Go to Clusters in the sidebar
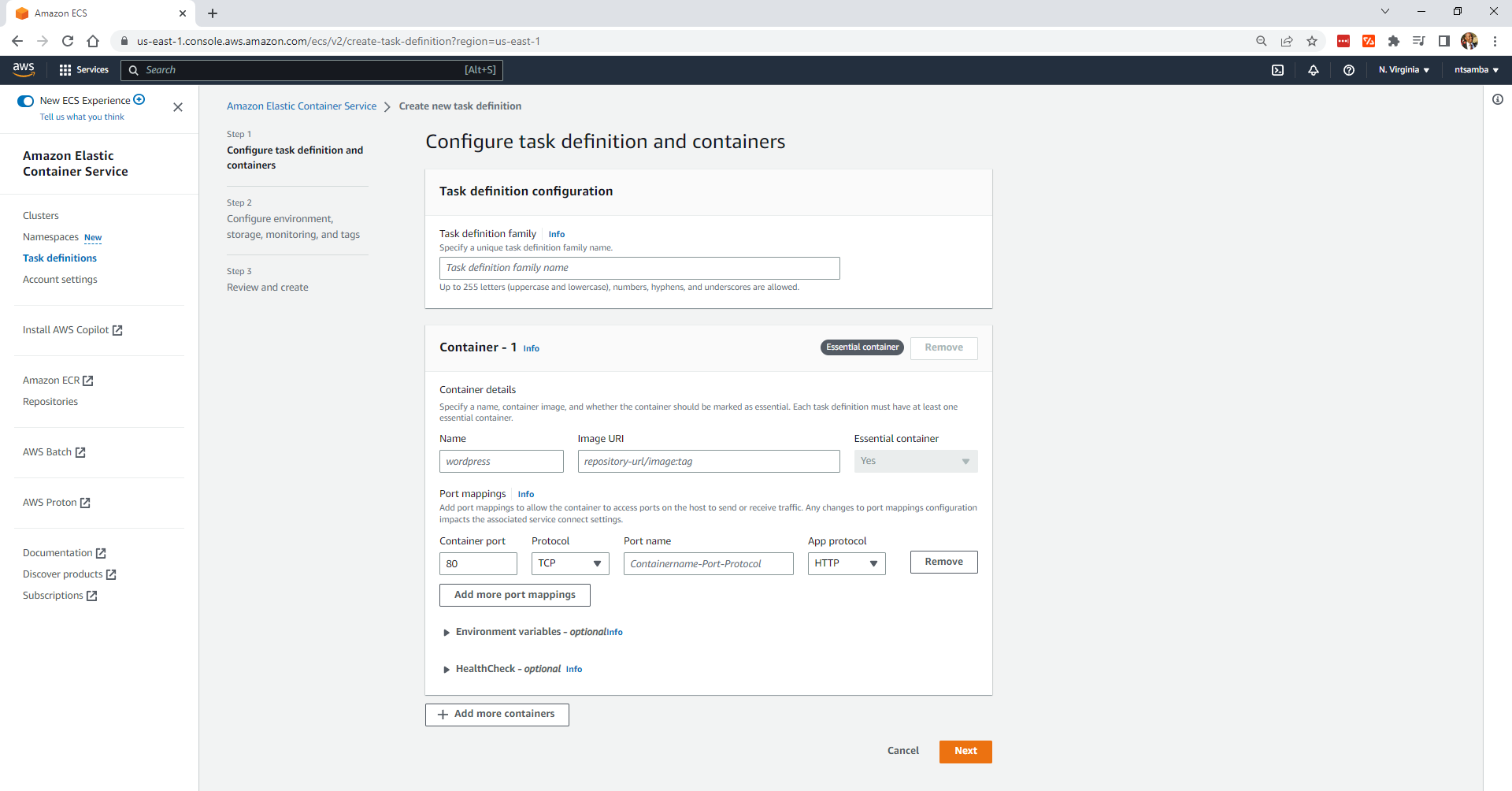The height and width of the screenshot is (791, 1512). click(41, 216)
